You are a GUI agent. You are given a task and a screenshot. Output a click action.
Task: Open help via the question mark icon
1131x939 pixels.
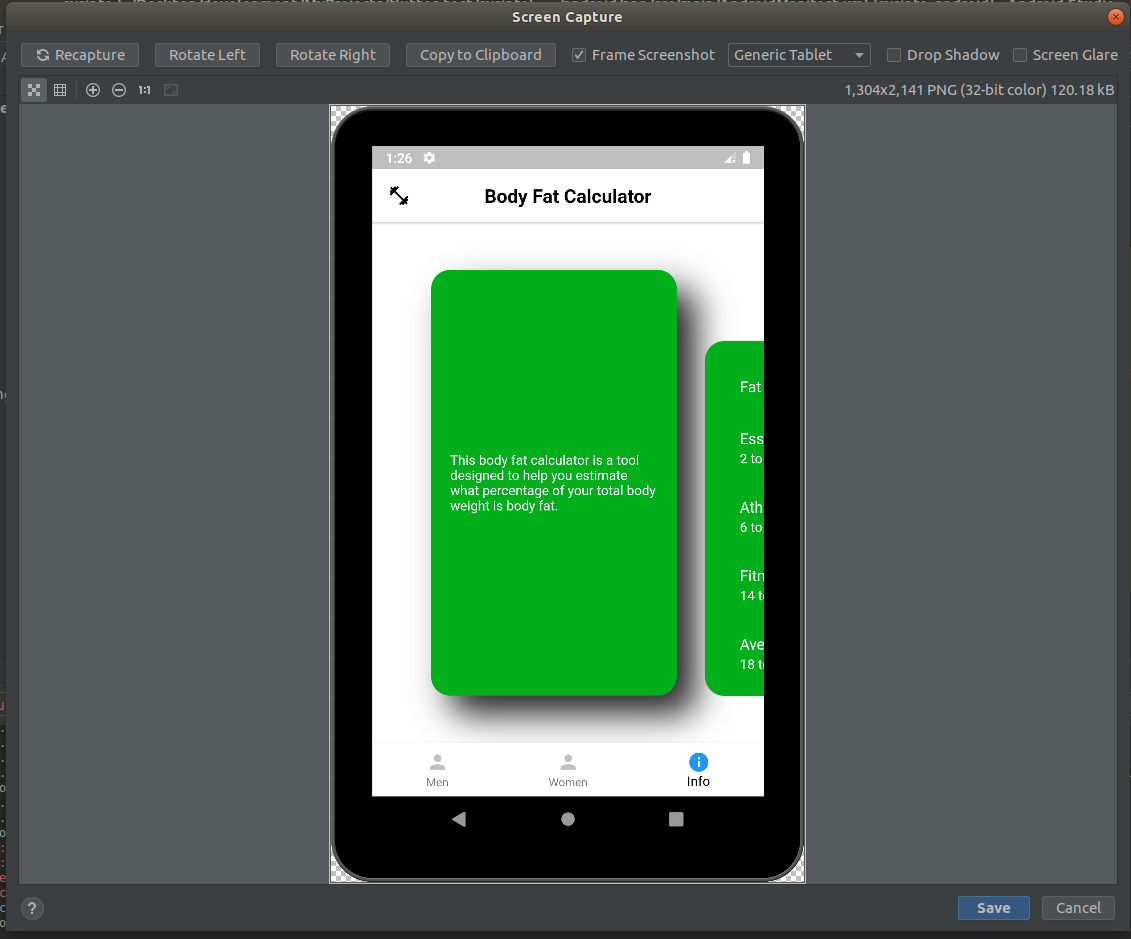(31, 908)
